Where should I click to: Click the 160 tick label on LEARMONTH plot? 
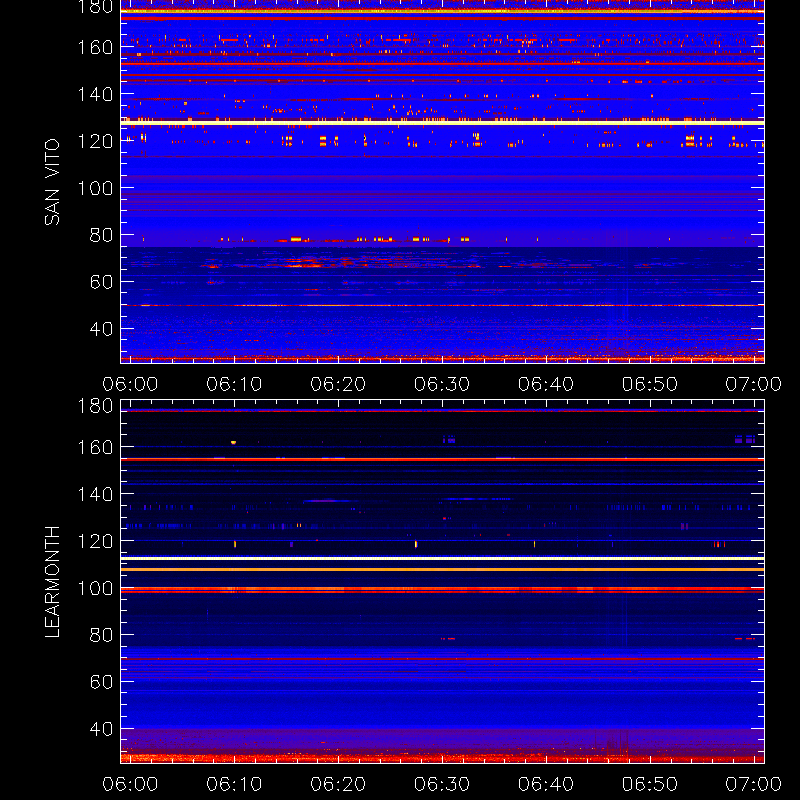point(95,447)
